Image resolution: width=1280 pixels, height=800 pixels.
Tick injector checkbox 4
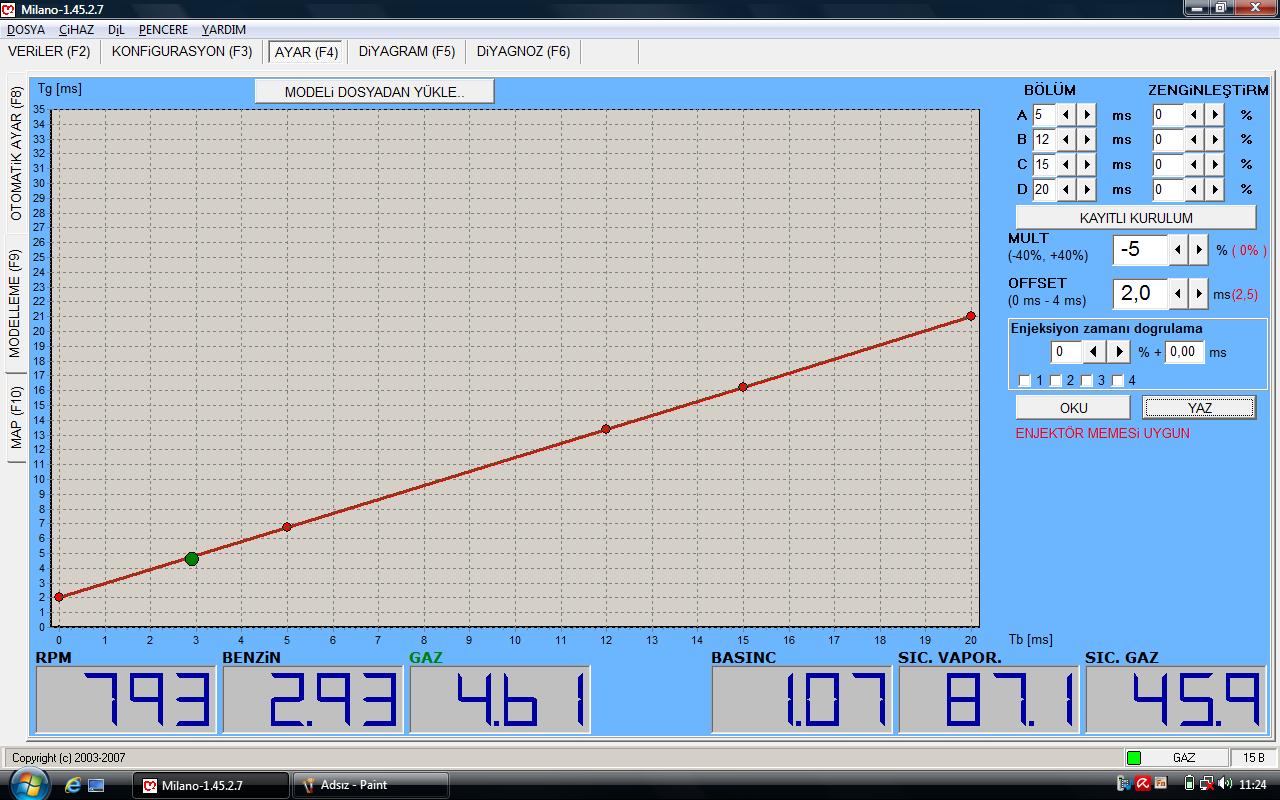pyautogui.click(x=1118, y=381)
